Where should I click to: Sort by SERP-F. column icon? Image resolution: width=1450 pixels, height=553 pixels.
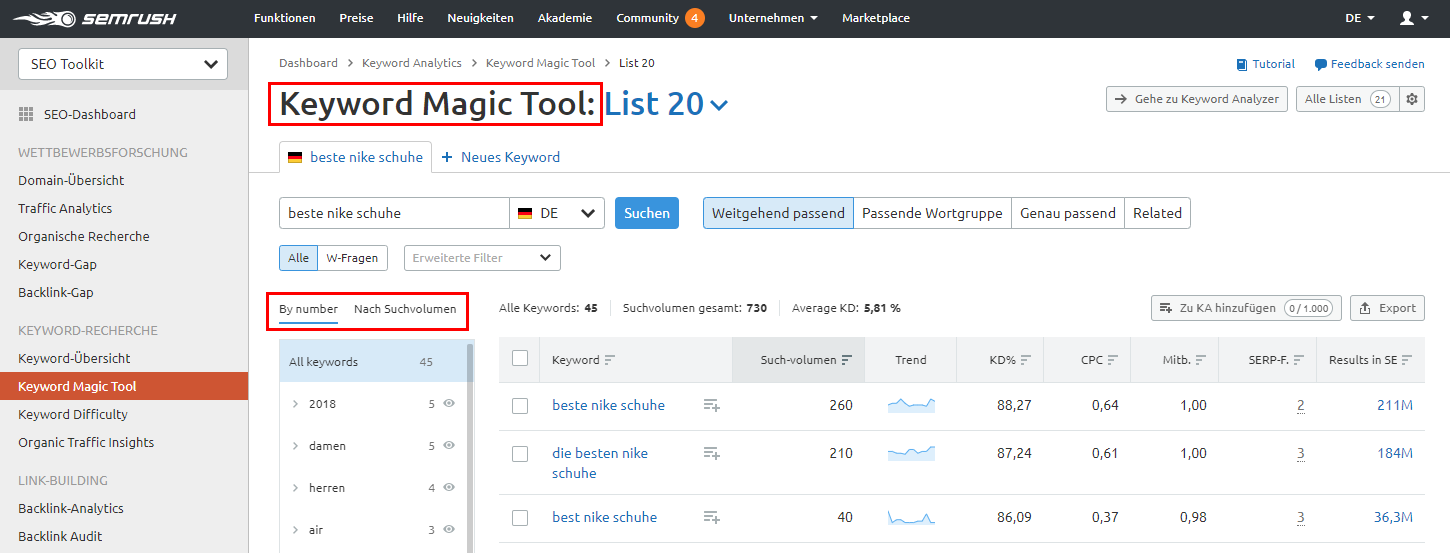[x=1298, y=360]
